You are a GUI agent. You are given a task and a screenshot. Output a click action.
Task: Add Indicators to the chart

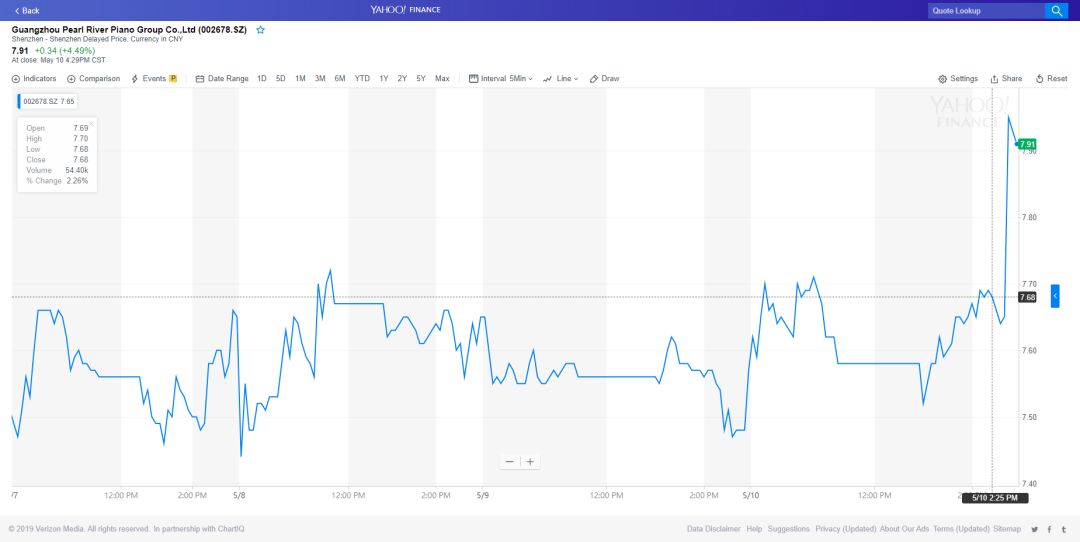34,79
